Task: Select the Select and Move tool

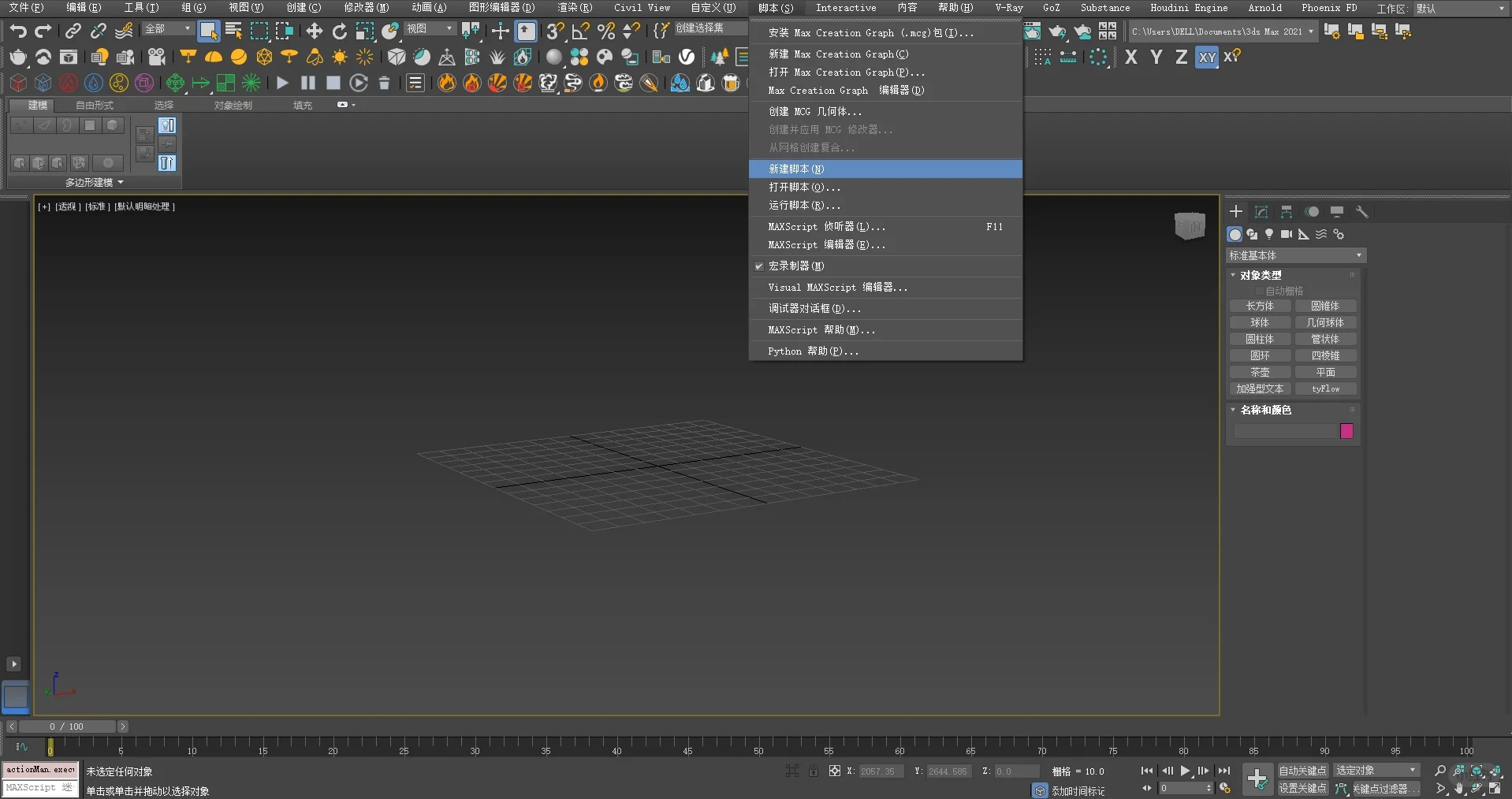Action: point(313,30)
